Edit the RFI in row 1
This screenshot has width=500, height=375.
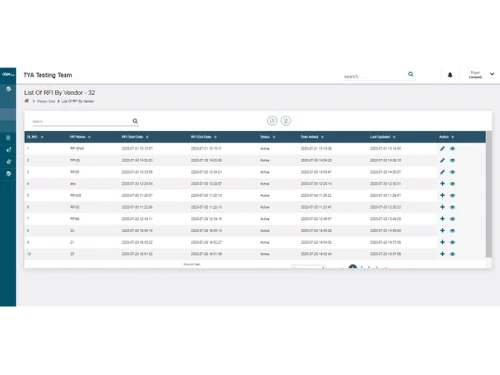point(442,149)
